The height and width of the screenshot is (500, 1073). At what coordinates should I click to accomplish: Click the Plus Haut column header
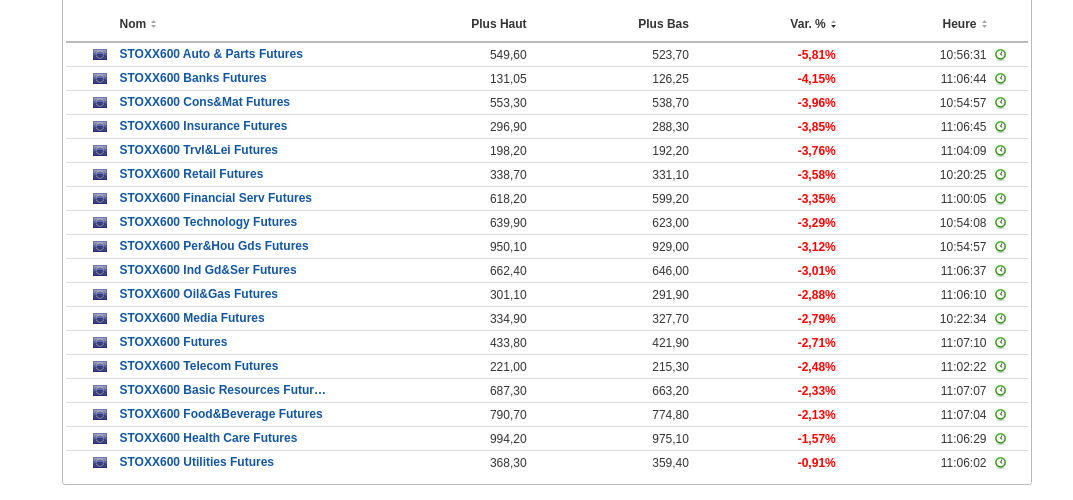(498, 24)
